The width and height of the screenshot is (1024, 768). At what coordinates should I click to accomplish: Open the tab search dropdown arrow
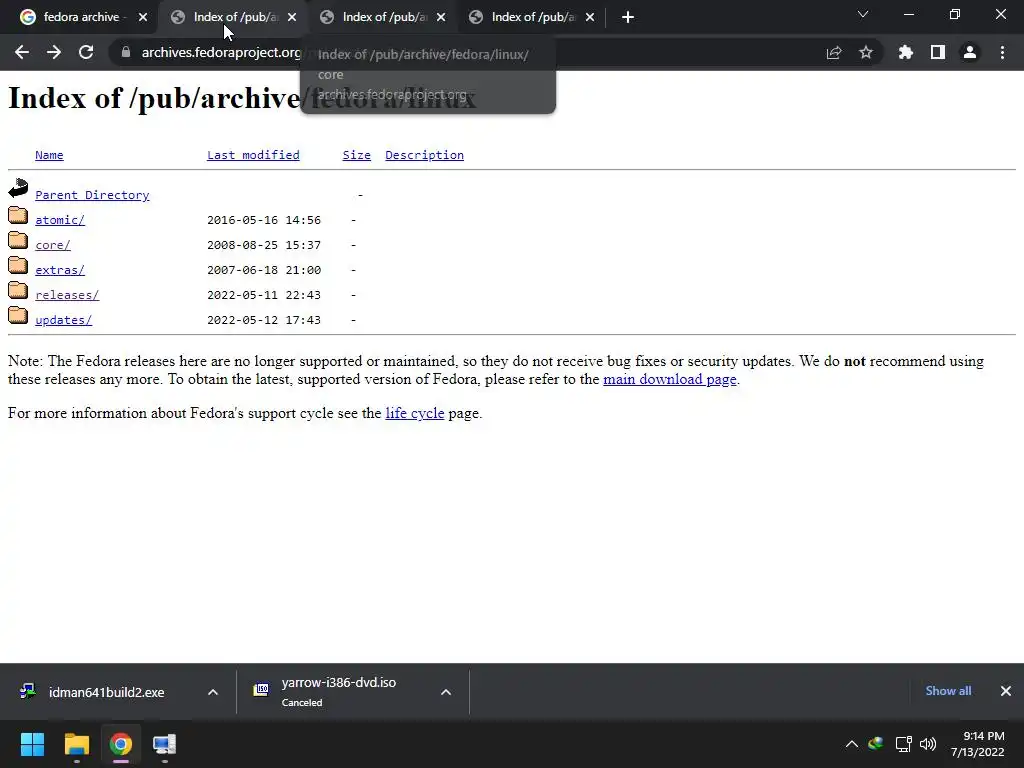pos(863,14)
